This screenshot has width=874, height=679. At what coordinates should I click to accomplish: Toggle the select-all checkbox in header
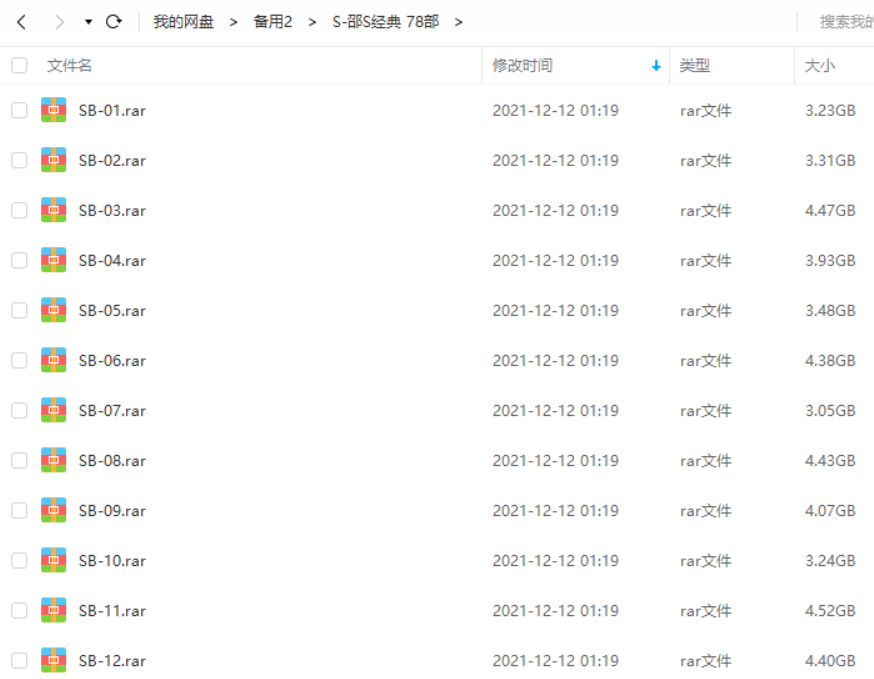click(x=20, y=65)
